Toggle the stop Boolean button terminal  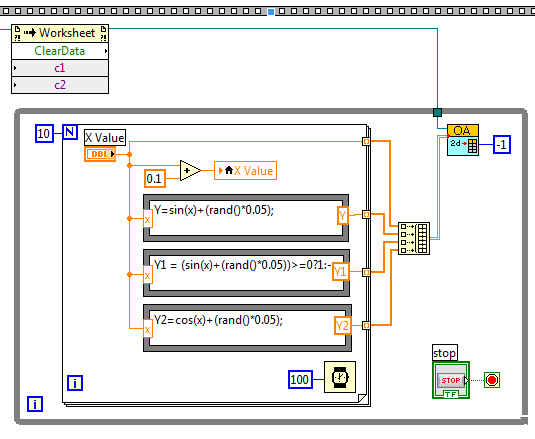[451, 380]
